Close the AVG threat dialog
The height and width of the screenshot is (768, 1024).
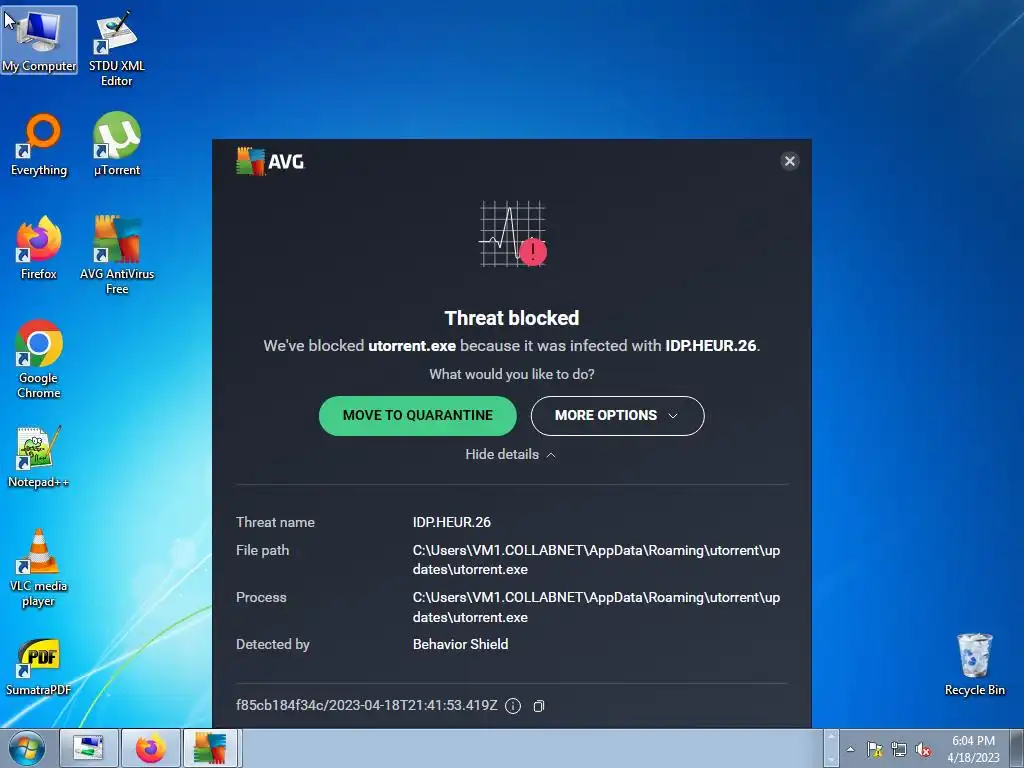pos(790,161)
